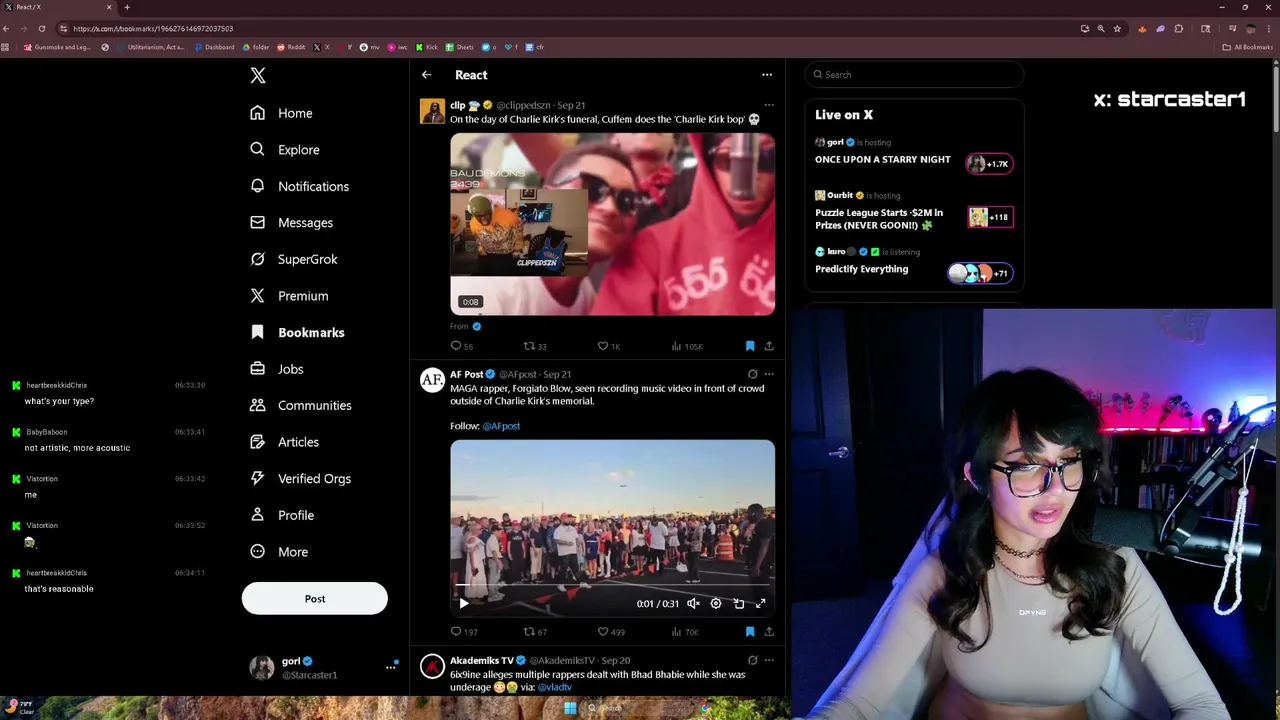Image resolution: width=1280 pixels, height=720 pixels.
Task: Open the browser Extensions puzzle icon
Action: (1179, 29)
